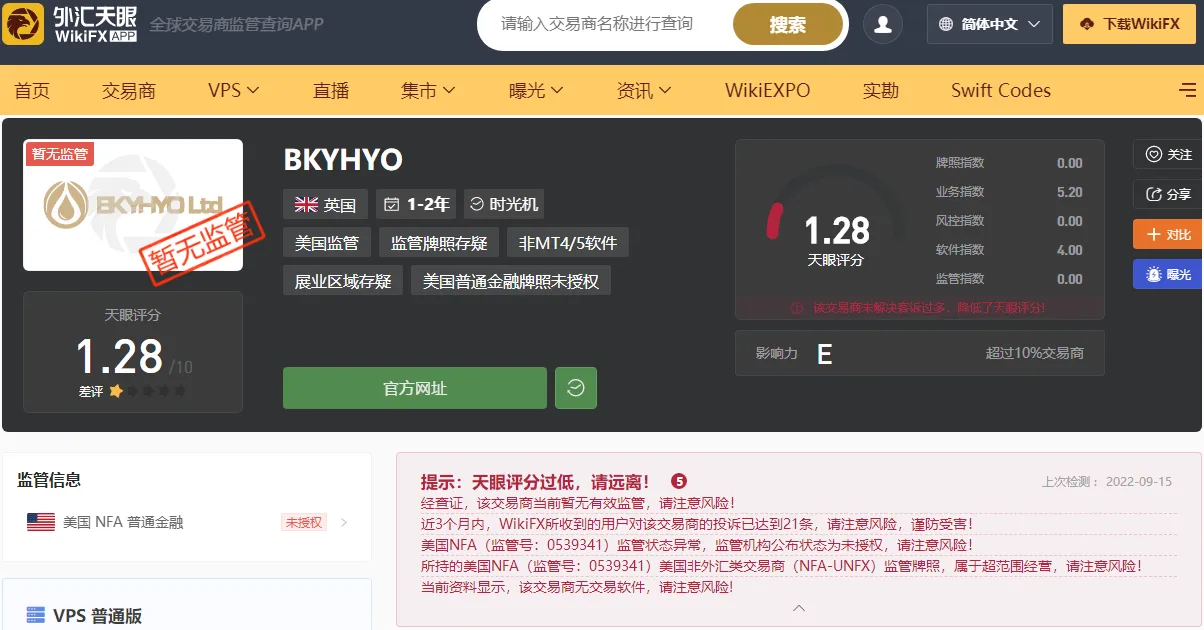Viewport: 1204px width, 630px height.
Task: Click the globe icon in language selector
Action: [x=945, y=25]
